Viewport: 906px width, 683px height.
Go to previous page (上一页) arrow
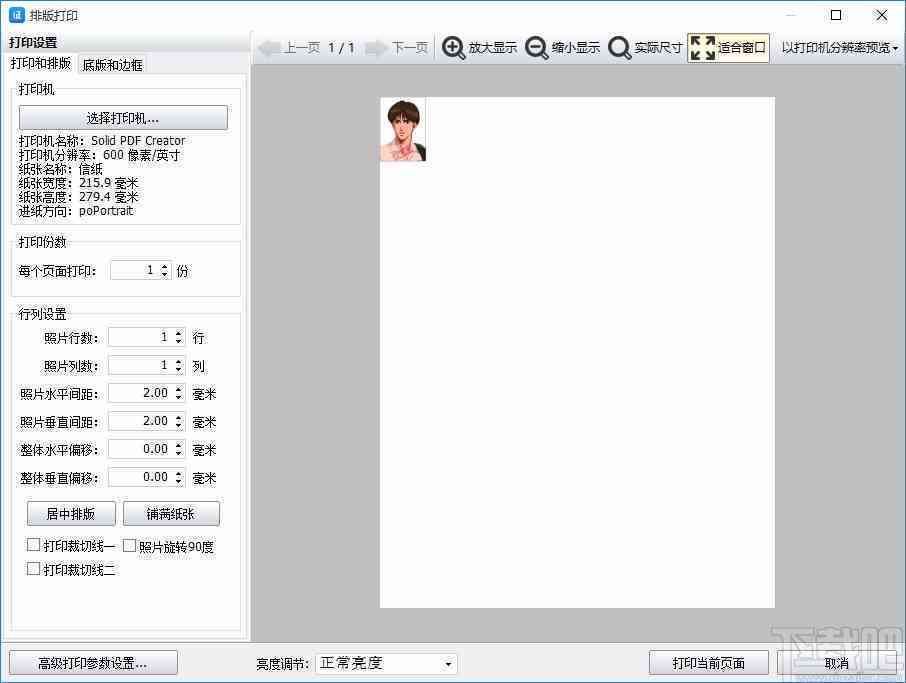coord(269,48)
